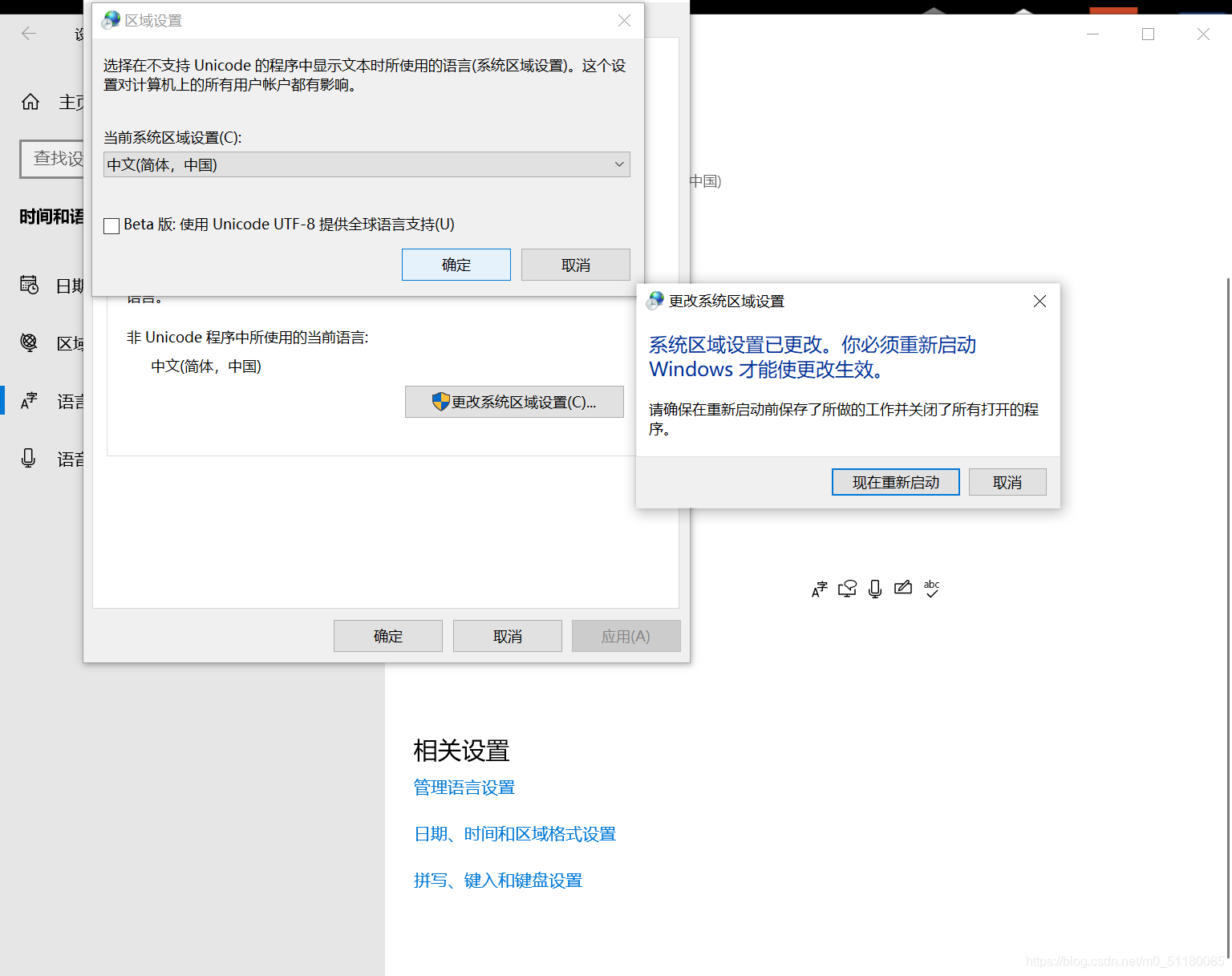Click the text-to-speech feature icon
This screenshot has width=1232, height=976.
click(x=847, y=589)
